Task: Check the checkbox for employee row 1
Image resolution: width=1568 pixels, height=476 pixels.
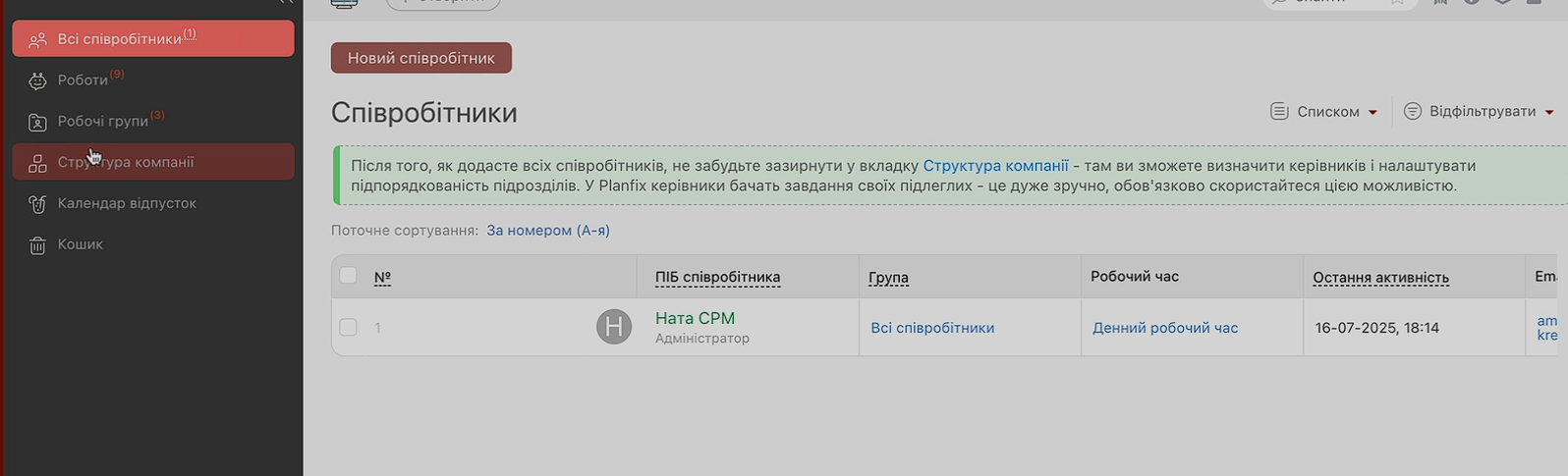Action: point(348,327)
